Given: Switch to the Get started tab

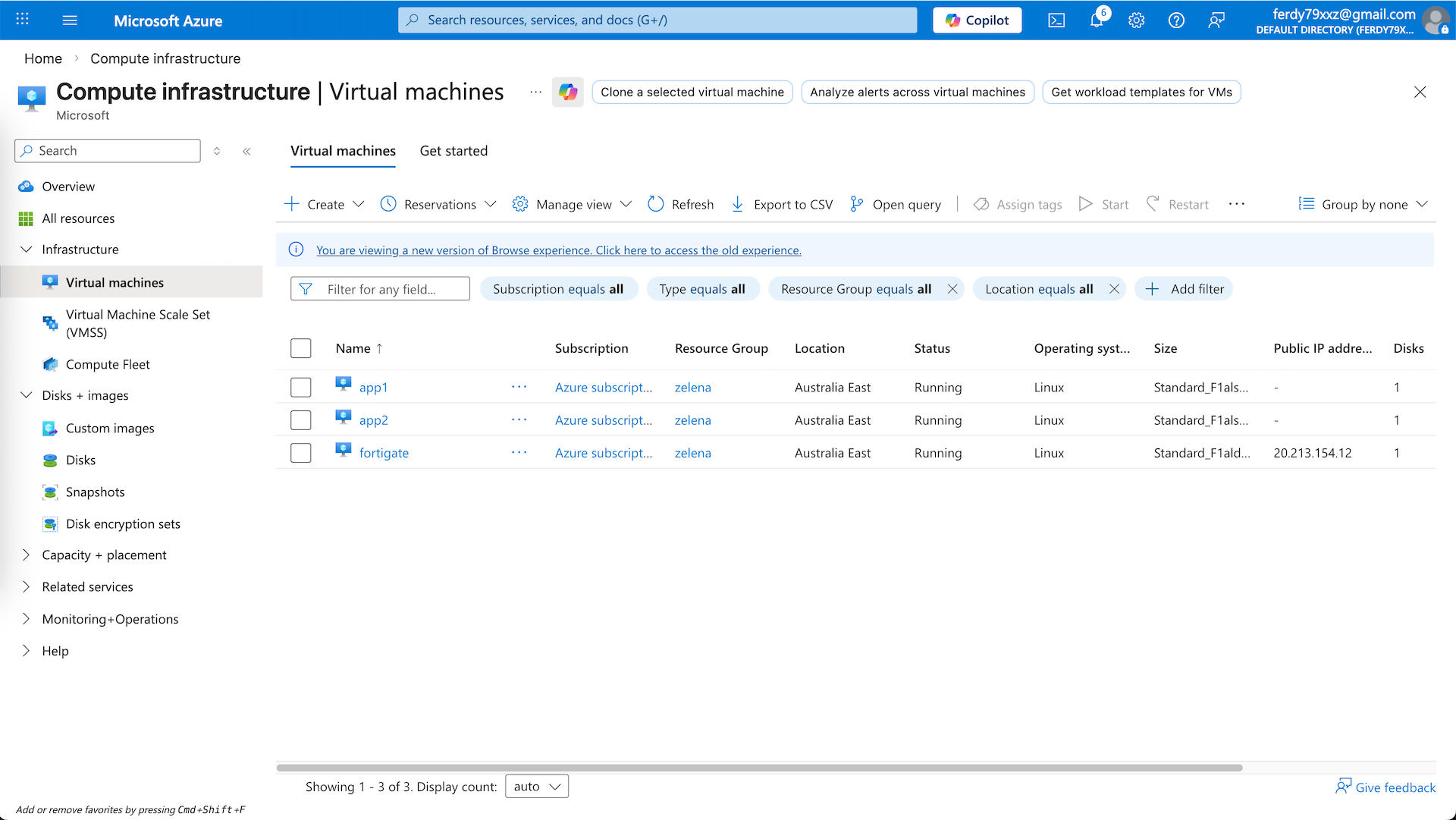Looking at the screenshot, I should coord(453,151).
